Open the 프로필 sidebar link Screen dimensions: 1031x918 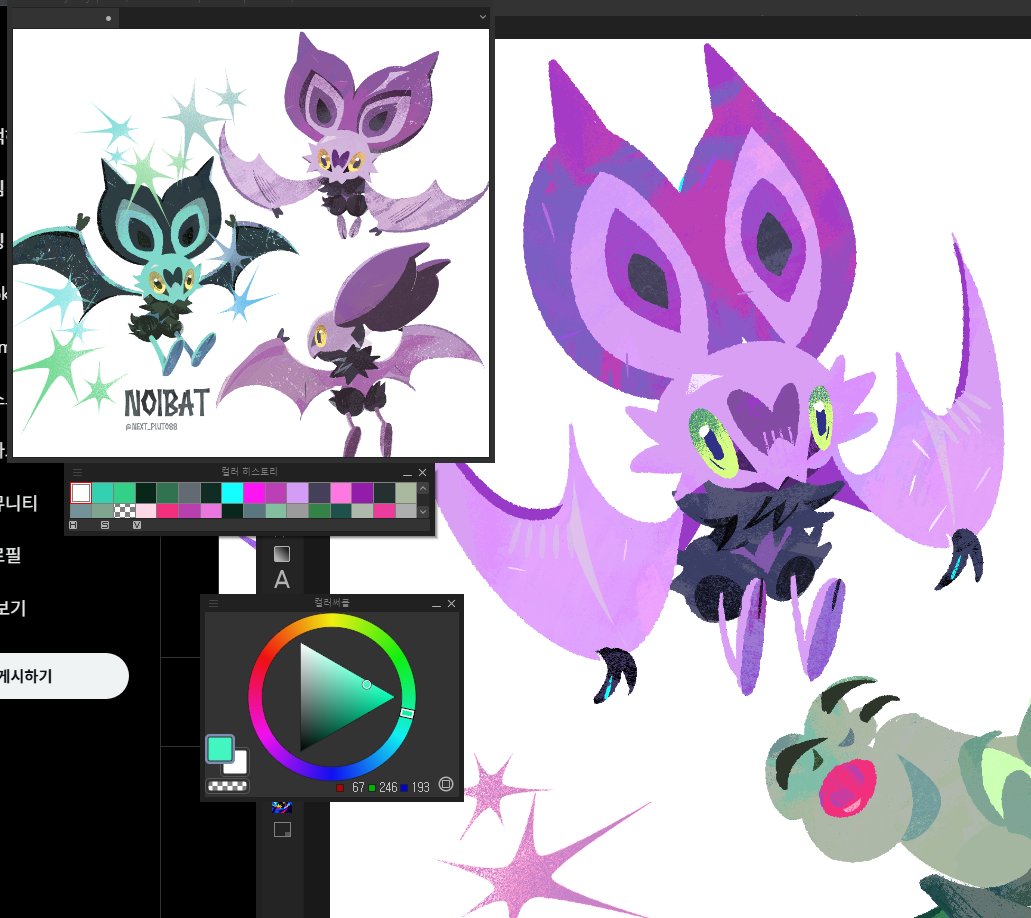click(11, 555)
